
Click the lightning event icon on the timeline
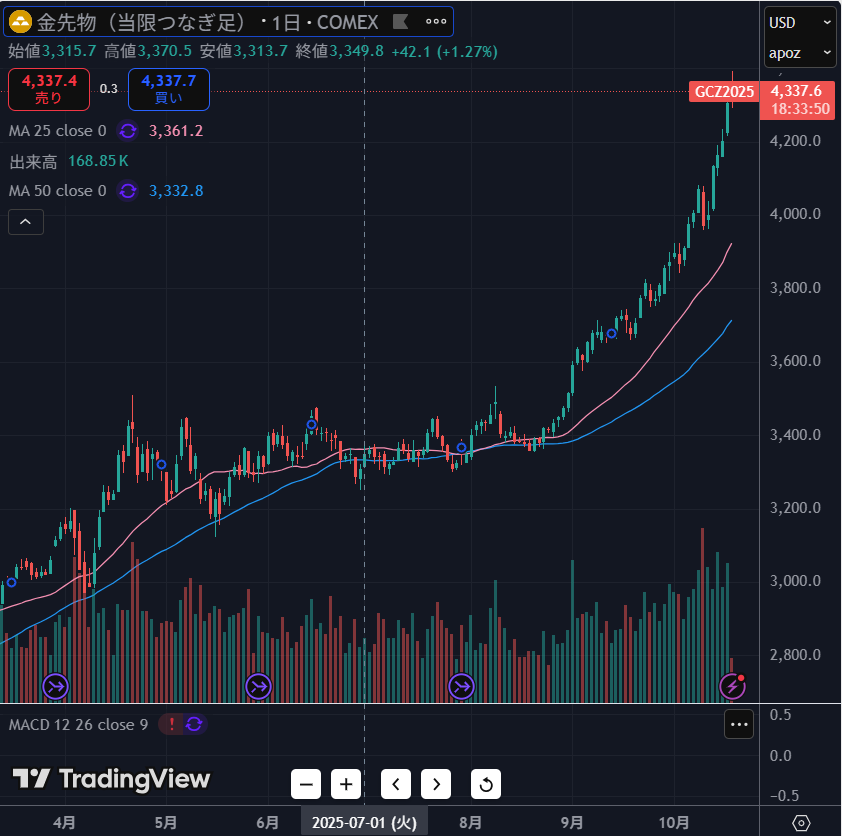[x=733, y=686]
